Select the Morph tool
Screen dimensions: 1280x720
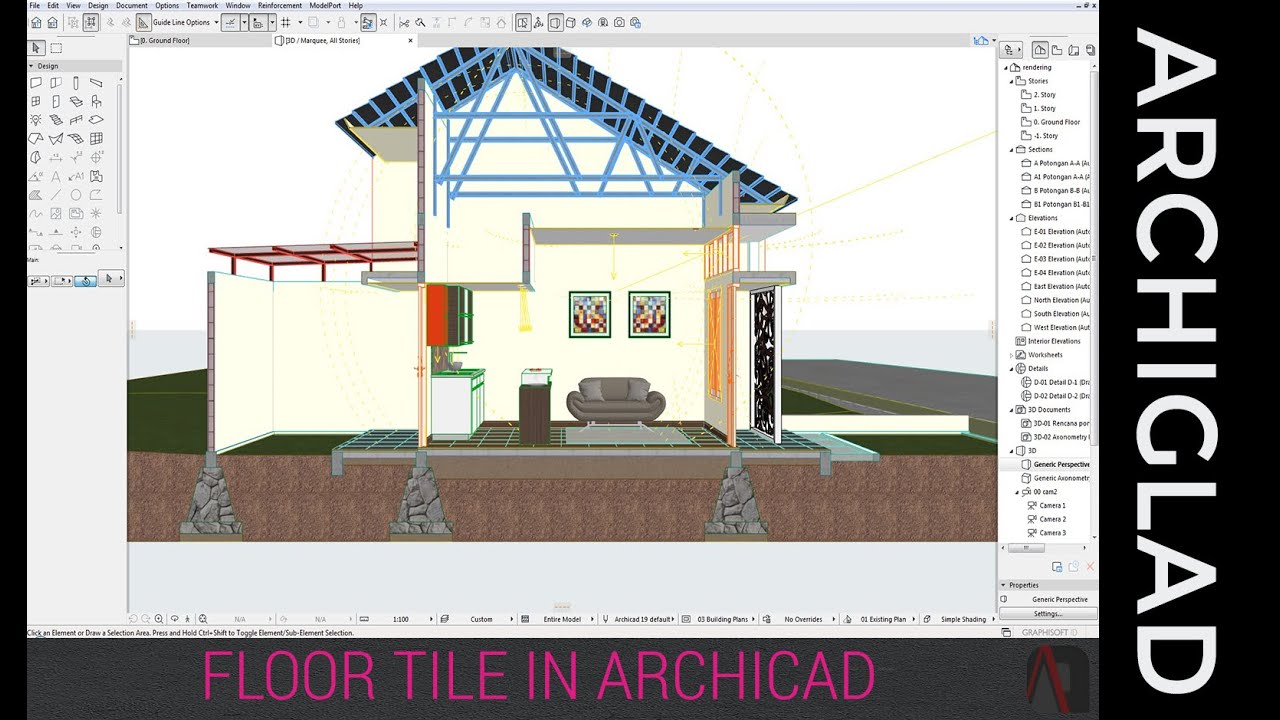coord(36,157)
